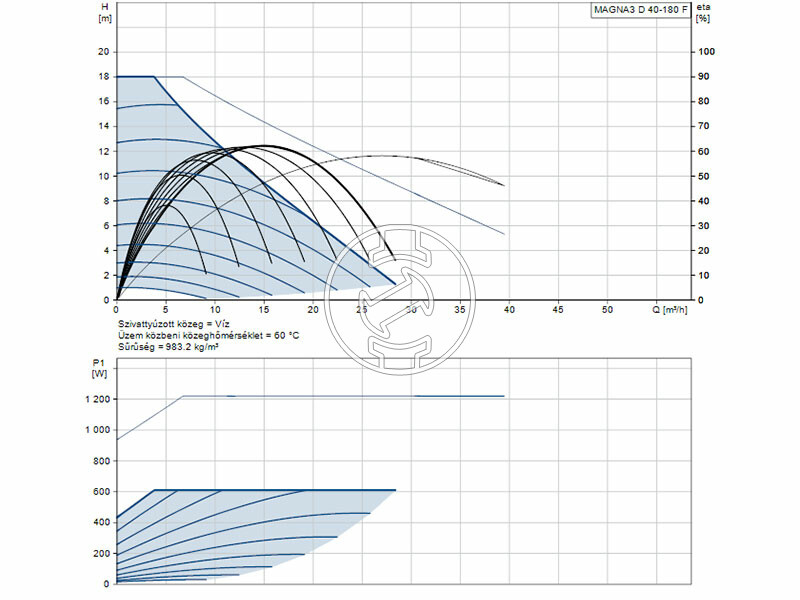The image size is (800, 600).
Task: Select the eta [%] axis title
Action: point(705,14)
